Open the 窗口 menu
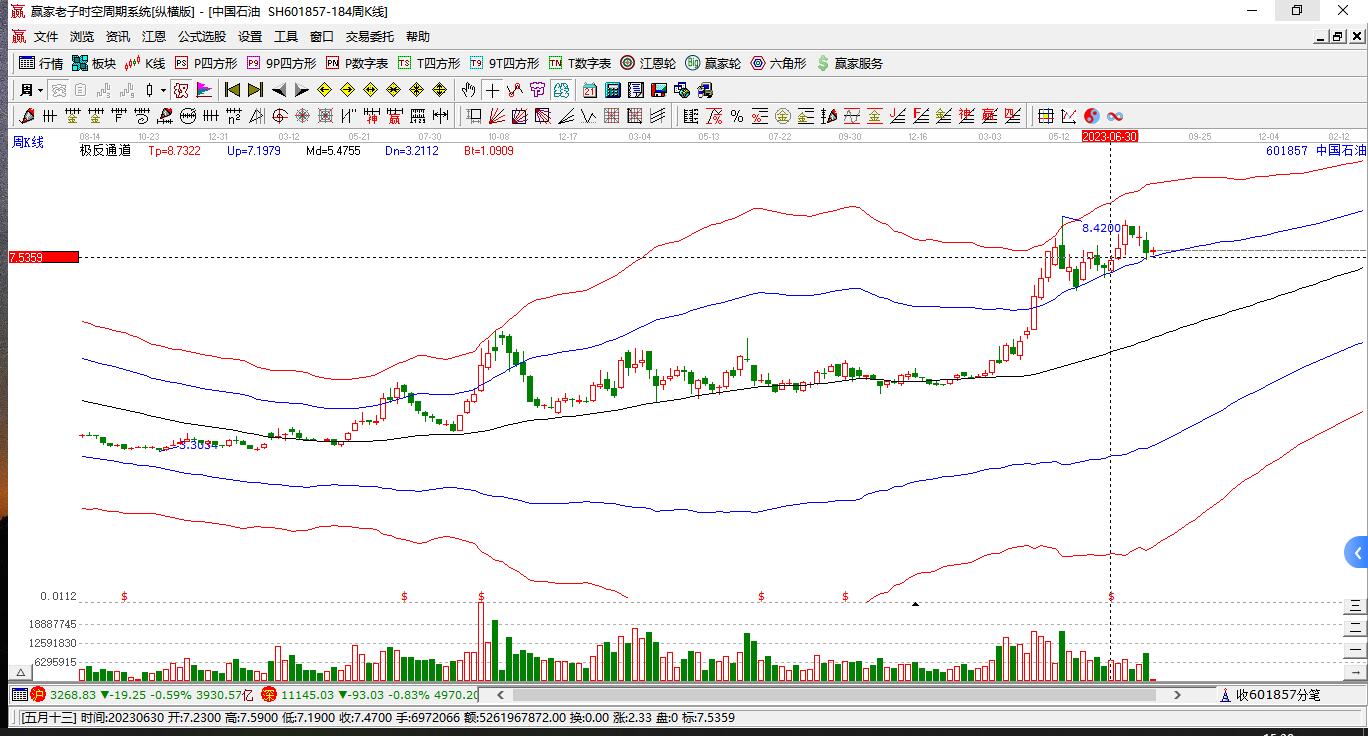Image resolution: width=1368 pixels, height=736 pixels. 322,37
